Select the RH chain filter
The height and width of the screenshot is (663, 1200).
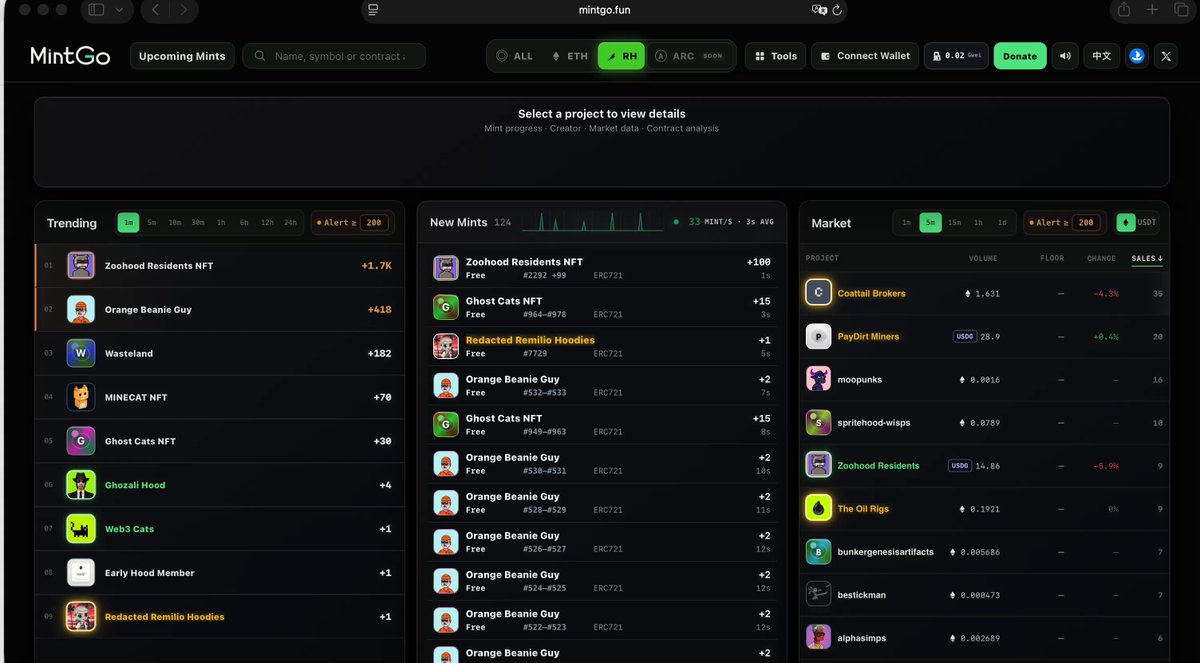click(621, 56)
